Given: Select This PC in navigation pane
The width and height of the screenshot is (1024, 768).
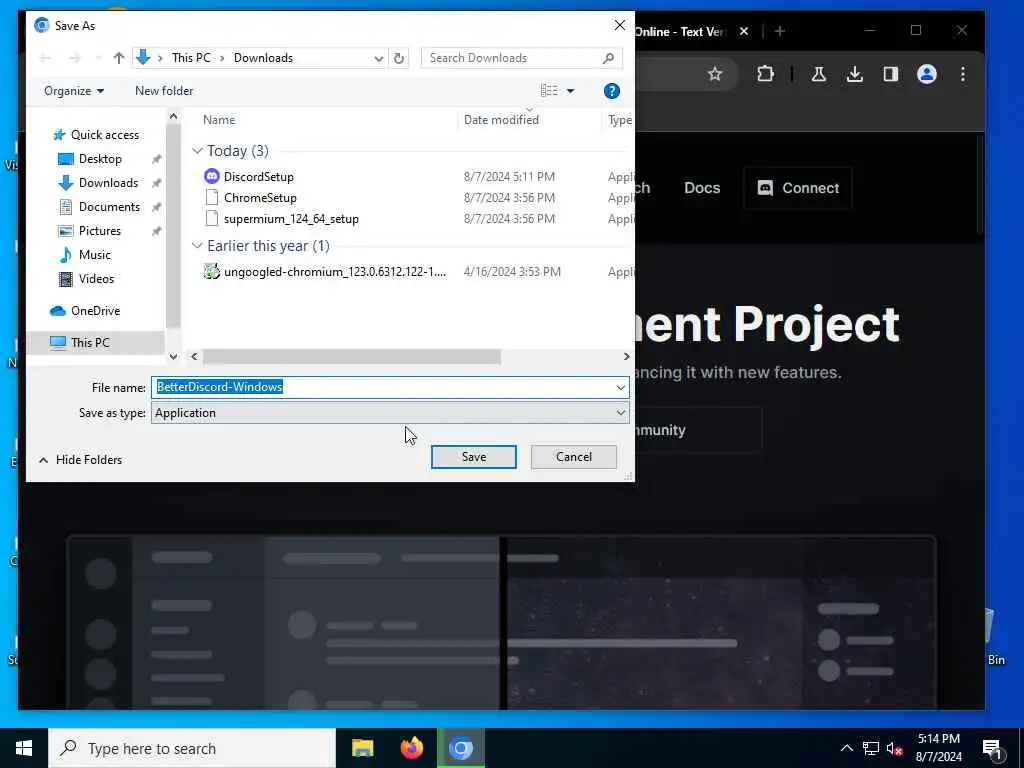Looking at the screenshot, I should click(x=95, y=342).
